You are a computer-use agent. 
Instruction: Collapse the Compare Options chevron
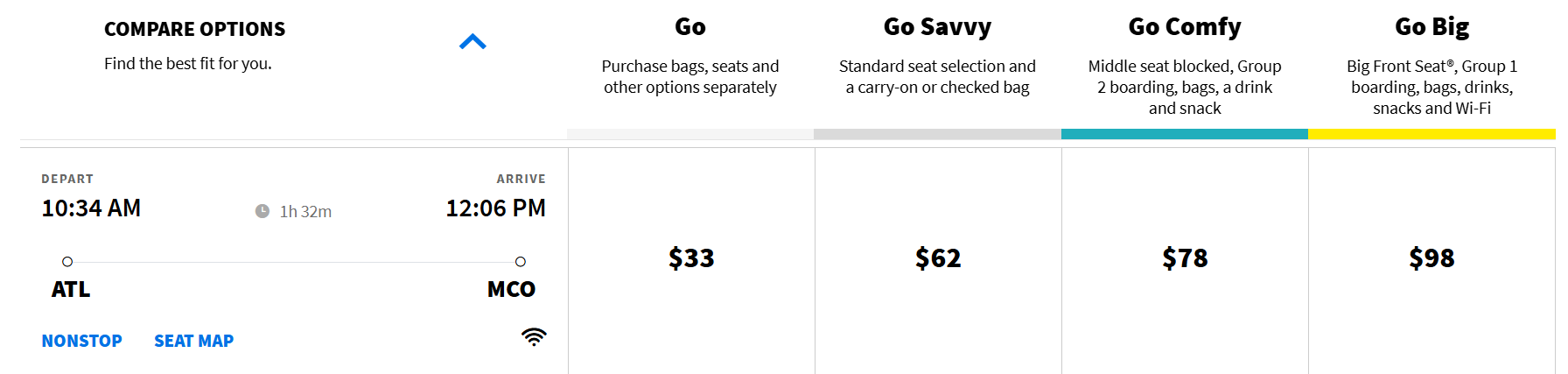point(472,42)
